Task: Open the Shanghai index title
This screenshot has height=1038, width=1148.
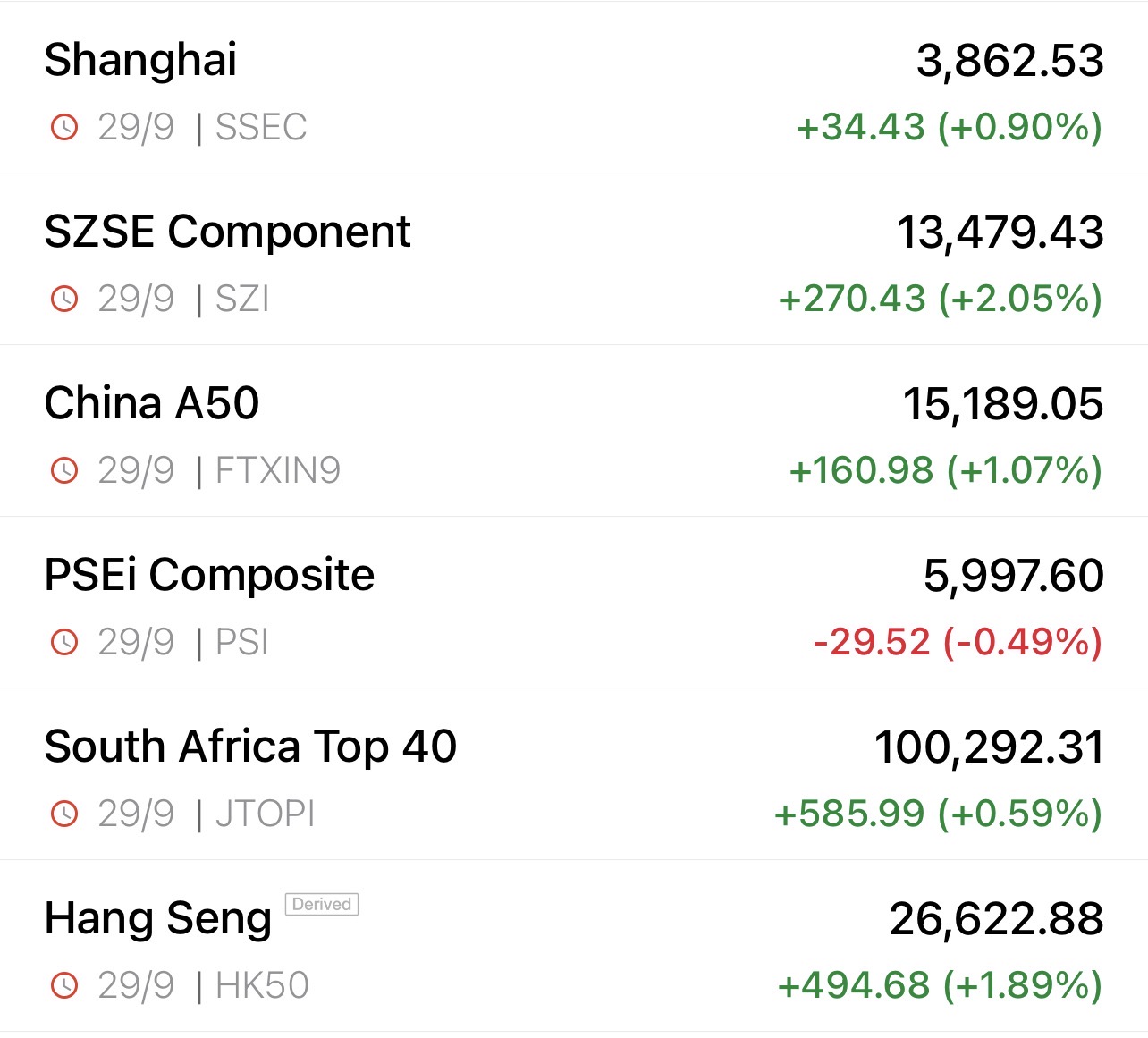Action: click(140, 61)
